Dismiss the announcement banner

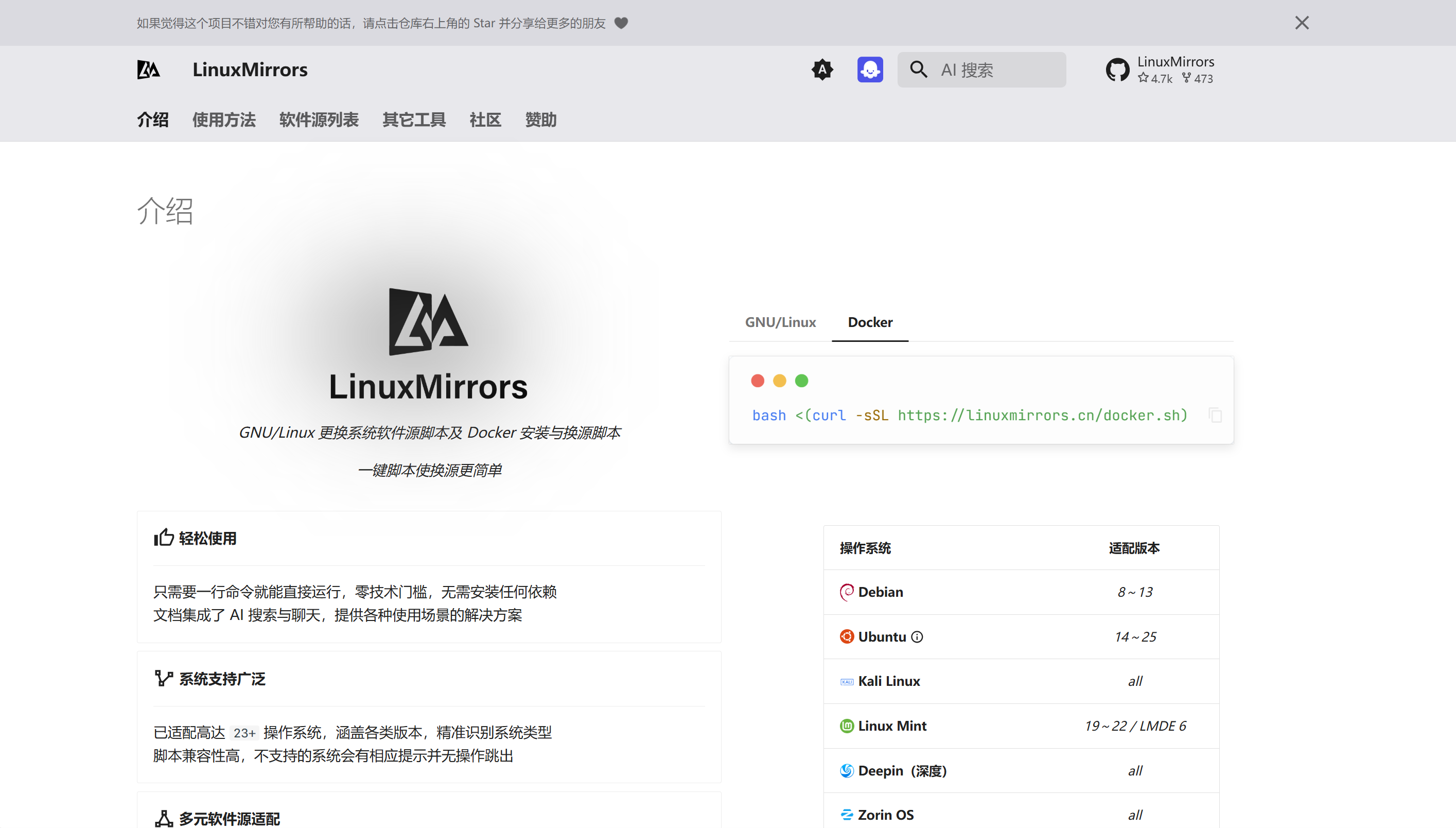(x=1302, y=23)
